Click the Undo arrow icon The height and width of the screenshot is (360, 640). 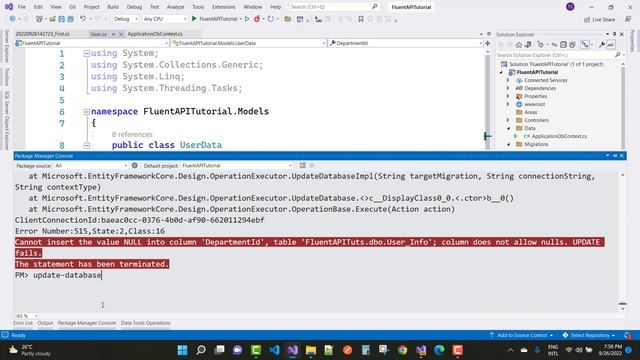pyautogui.click(x=83, y=19)
